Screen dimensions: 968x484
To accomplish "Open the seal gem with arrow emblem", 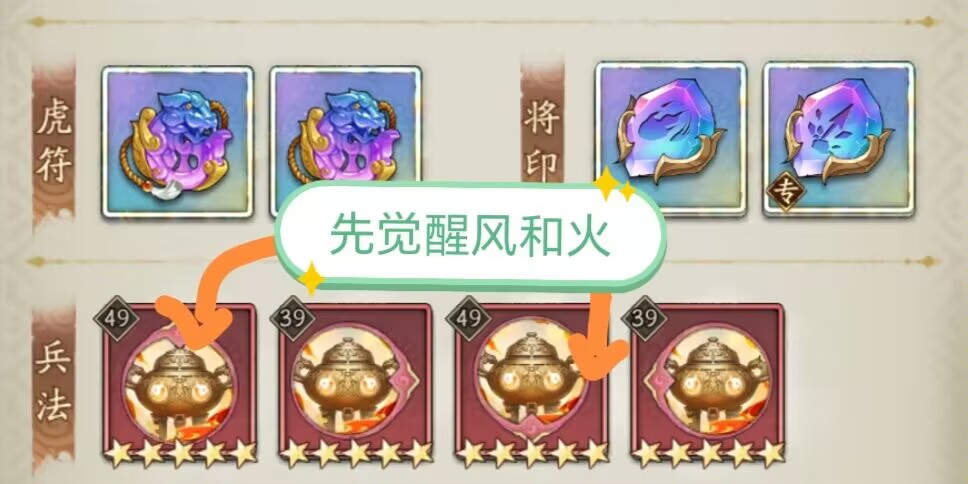I will (839, 138).
